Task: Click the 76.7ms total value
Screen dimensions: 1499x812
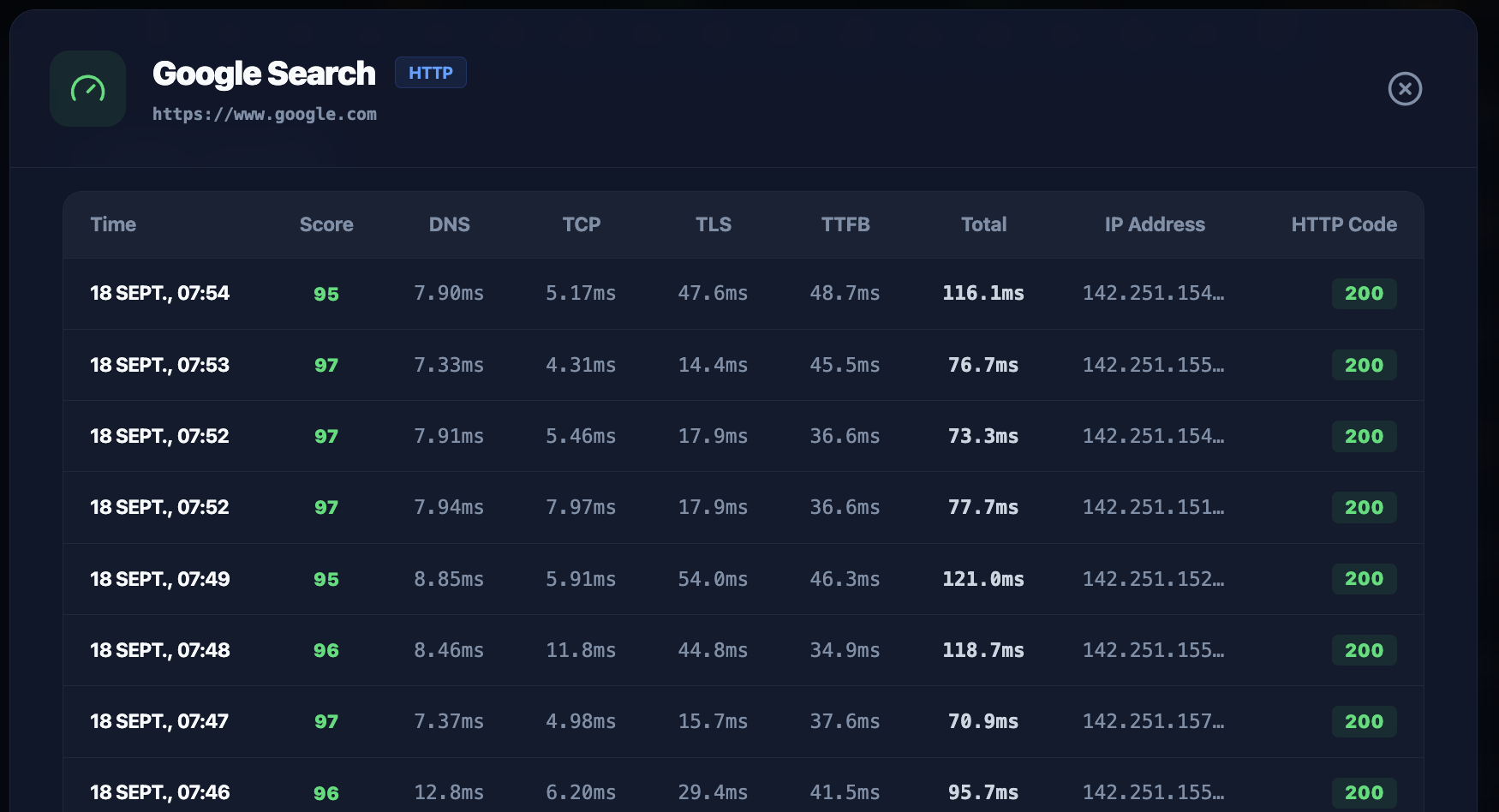Action: coord(983,365)
